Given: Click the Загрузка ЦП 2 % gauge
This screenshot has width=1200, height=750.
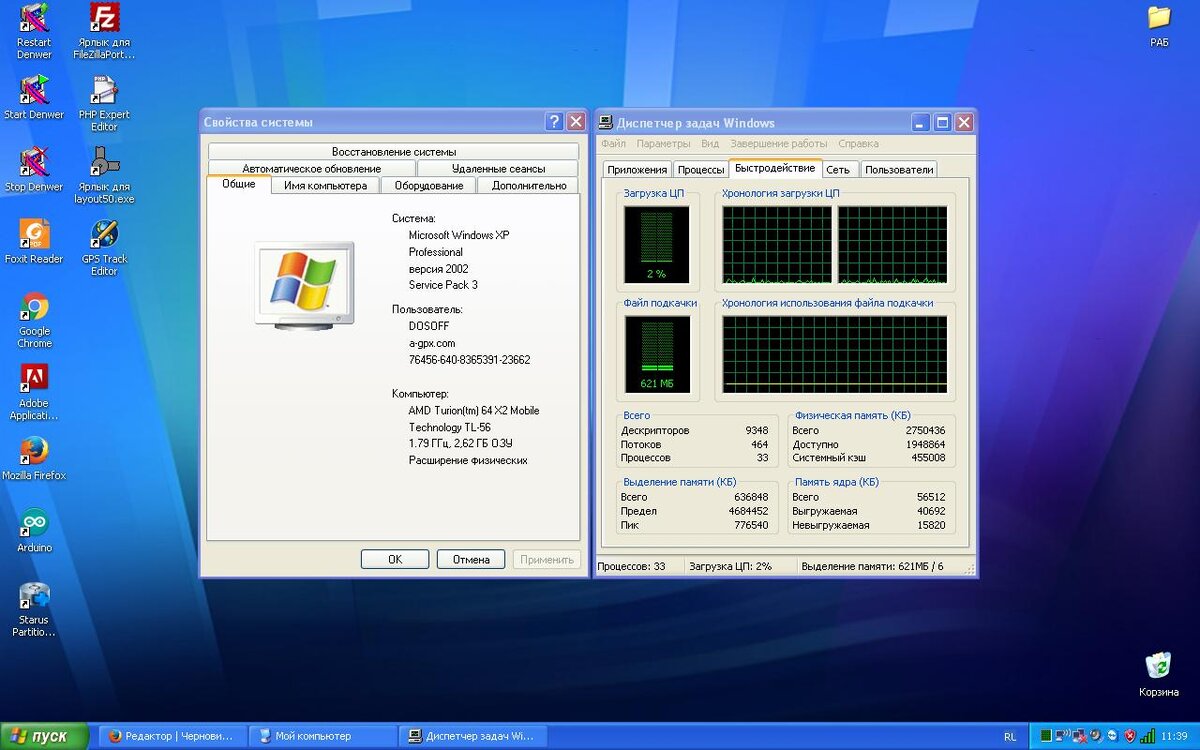Looking at the screenshot, I should click(656, 245).
